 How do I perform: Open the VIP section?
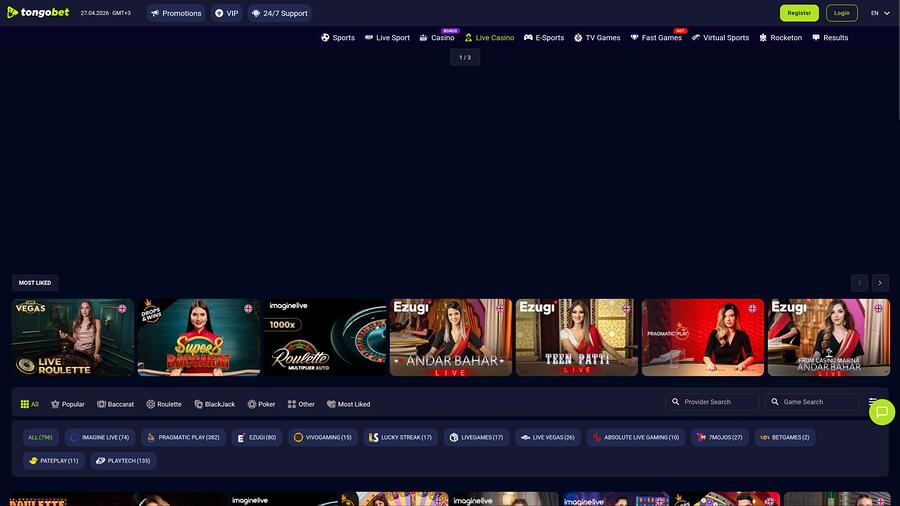point(227,13)
